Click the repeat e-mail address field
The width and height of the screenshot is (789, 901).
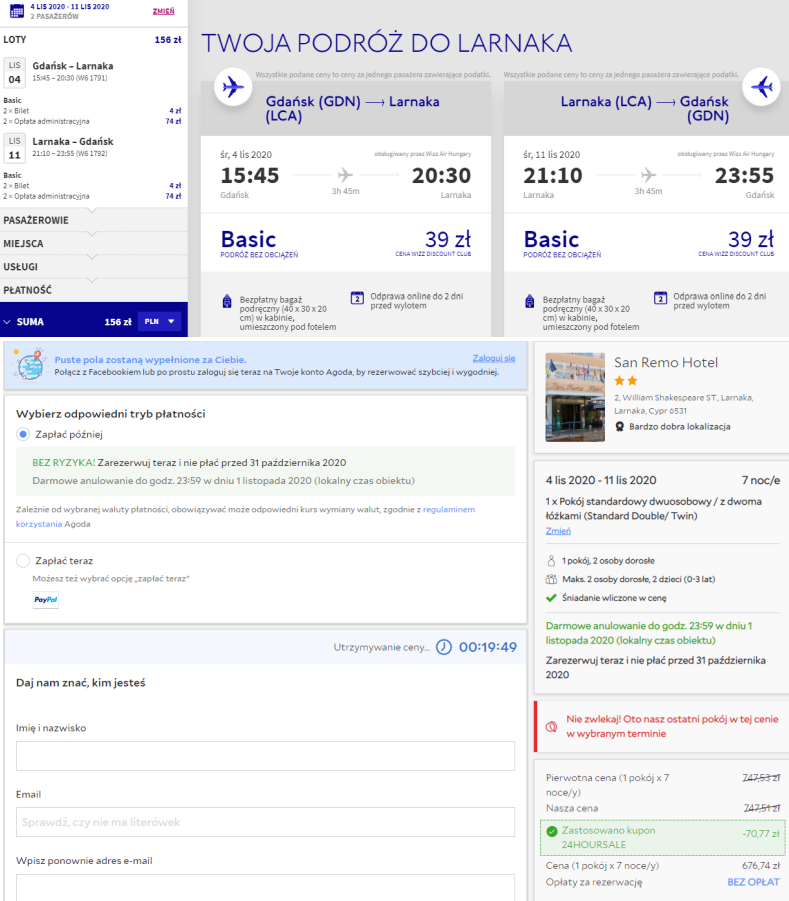265,888
